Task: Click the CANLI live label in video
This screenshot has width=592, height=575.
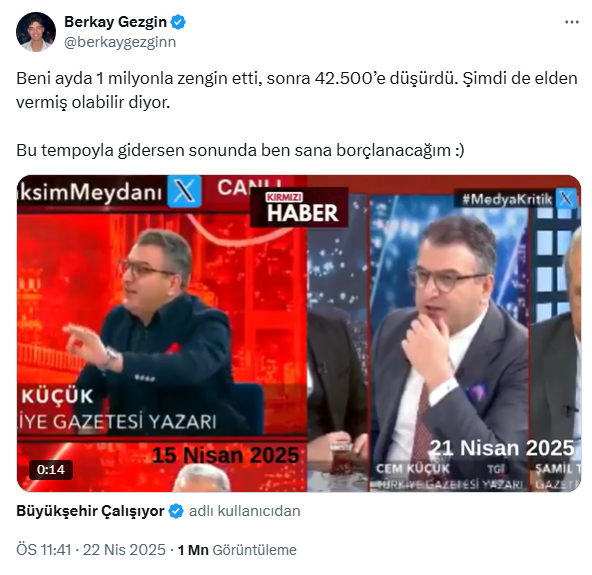Action: [x=249, y=187]
